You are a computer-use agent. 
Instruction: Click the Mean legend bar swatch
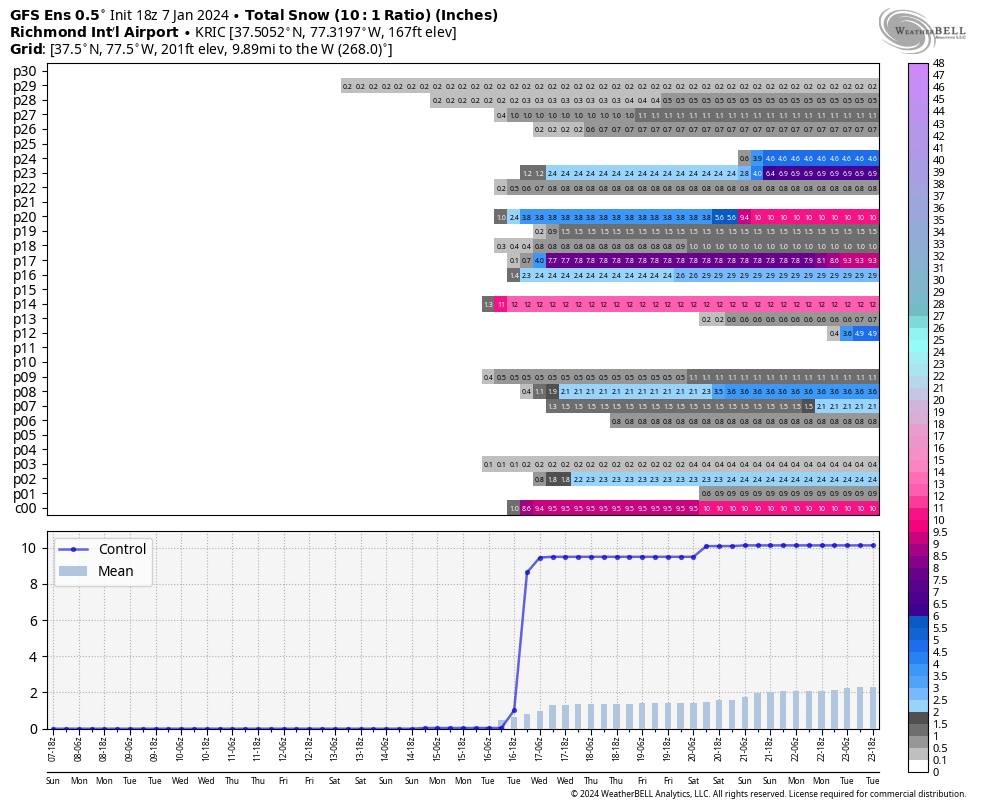click(74, 571)
